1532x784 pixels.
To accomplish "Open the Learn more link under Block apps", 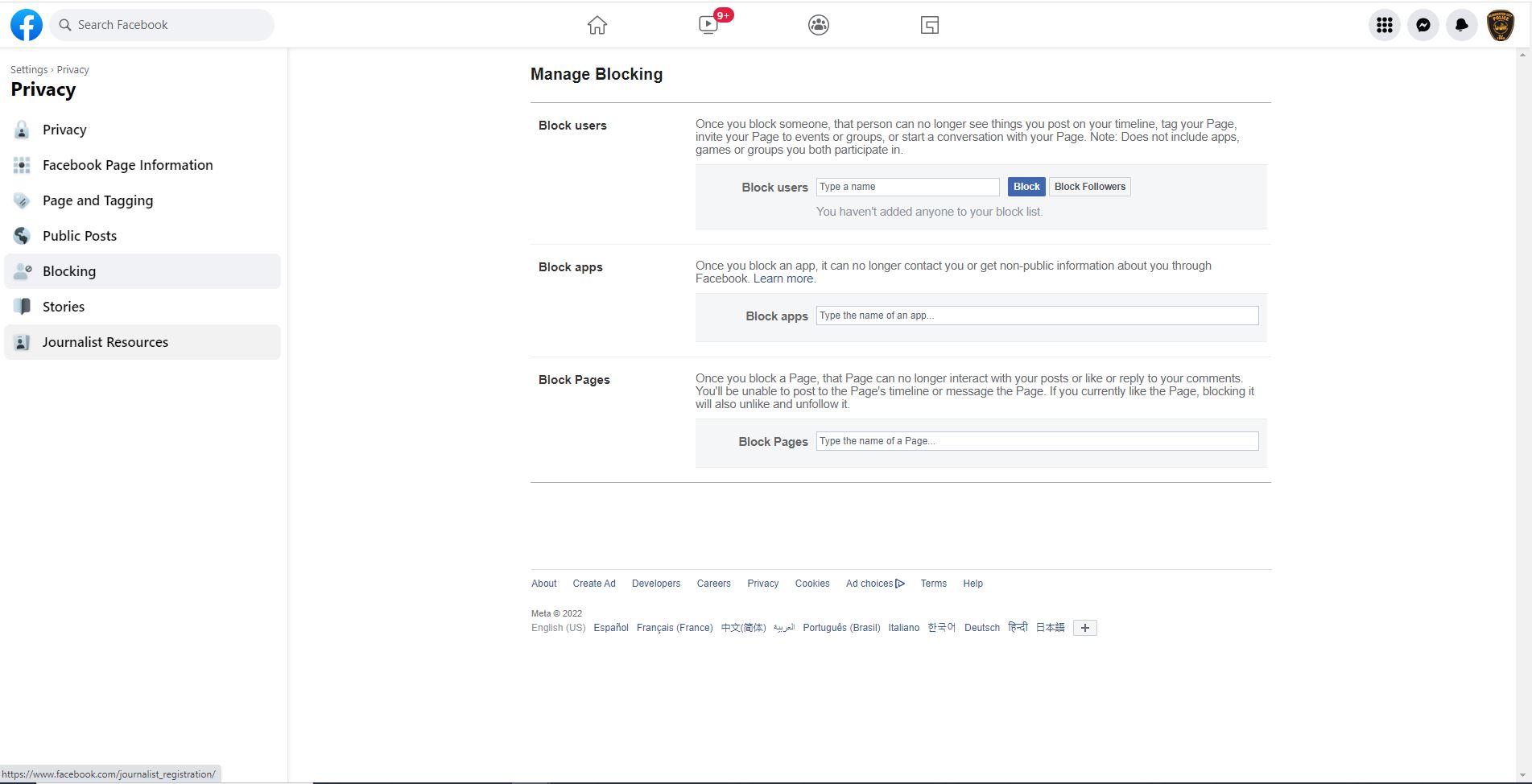I will (783, 279).
